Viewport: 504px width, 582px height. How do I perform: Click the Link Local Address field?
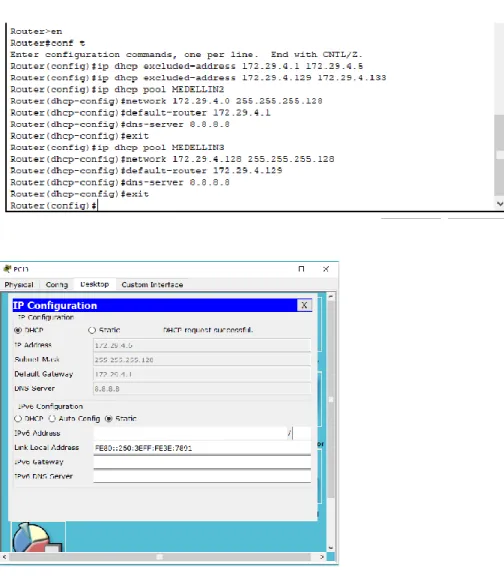point(202,448)
